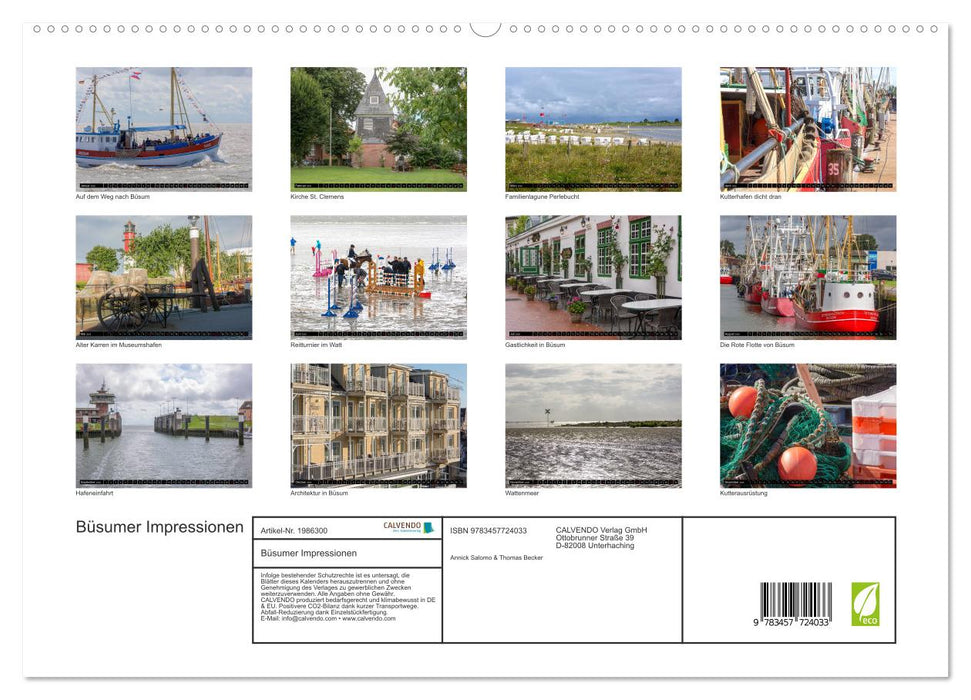Click the CALVENDO publisher logo
This screenshot has width=971, height=700.
coord(407,527)
